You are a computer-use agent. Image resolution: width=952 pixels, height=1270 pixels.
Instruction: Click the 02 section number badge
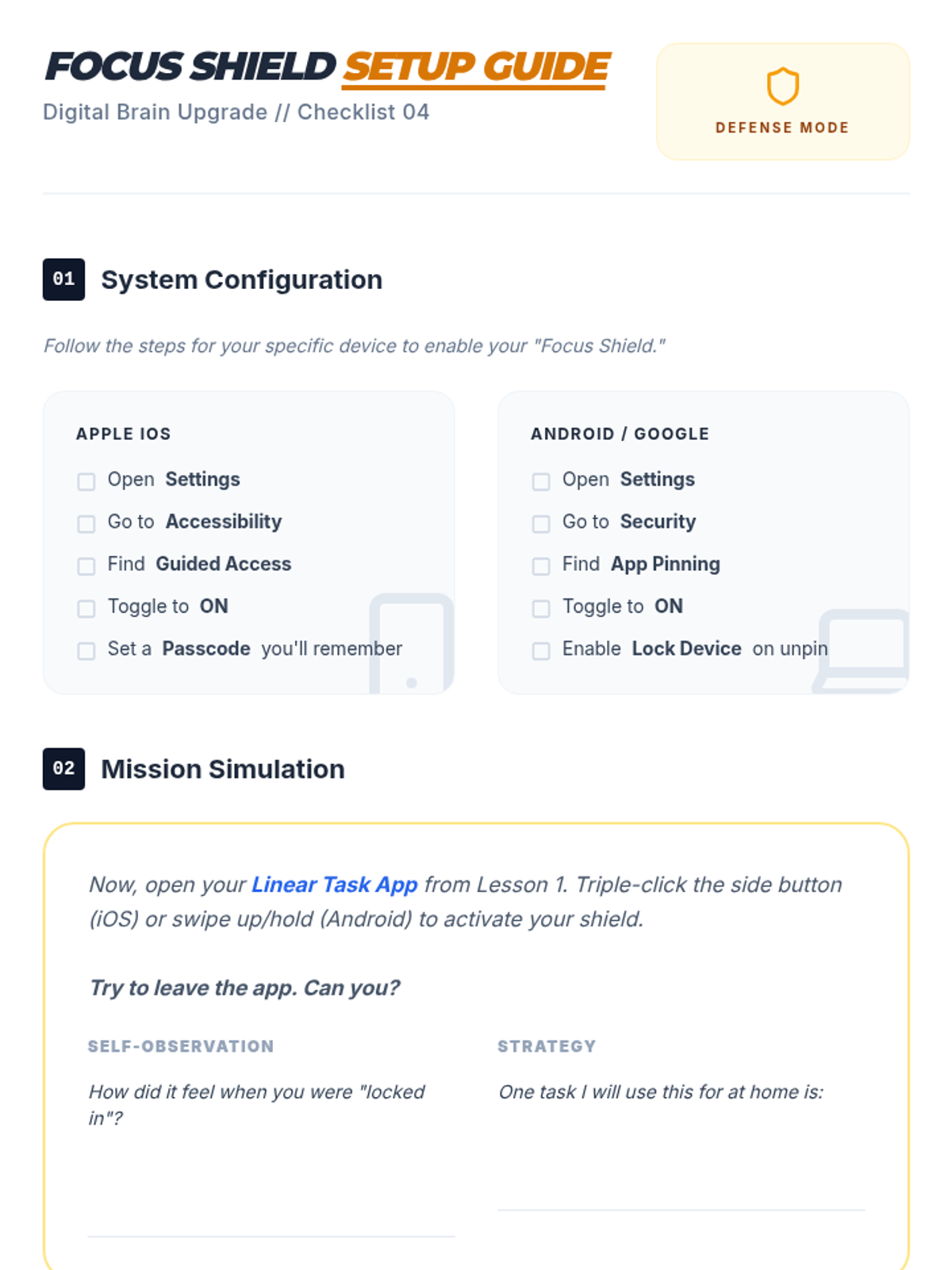[63, 768]
